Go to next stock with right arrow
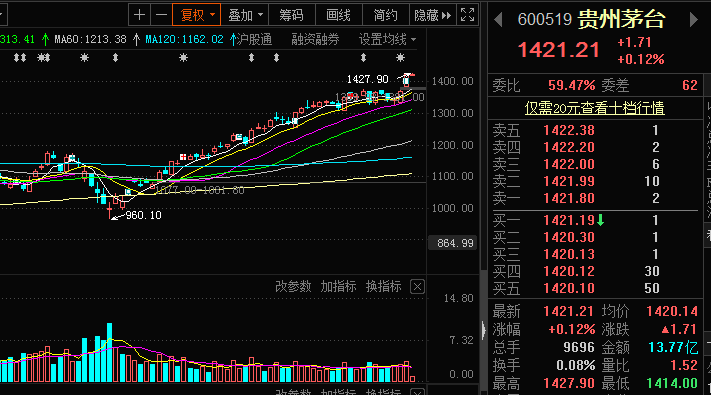 tap(693, 20)
